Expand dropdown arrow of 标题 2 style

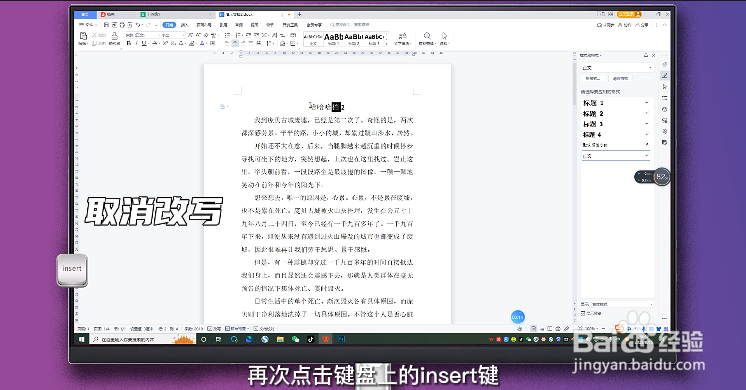click(x=647, y=113)
